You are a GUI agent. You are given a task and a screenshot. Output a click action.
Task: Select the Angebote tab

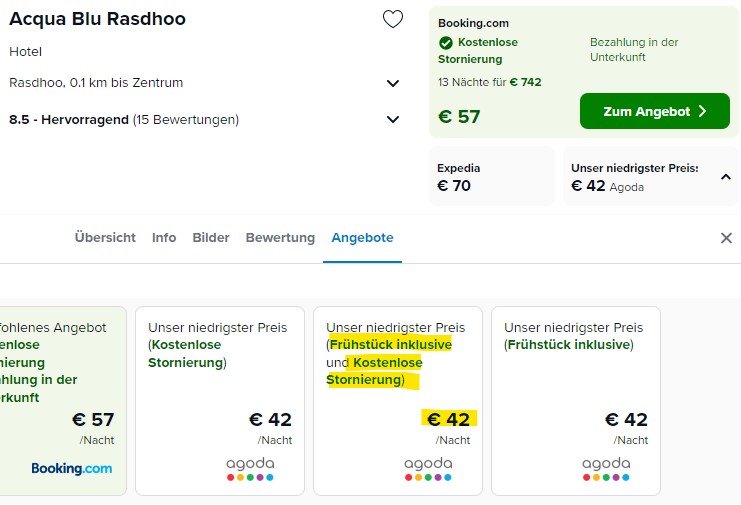(x=362, y=238)
